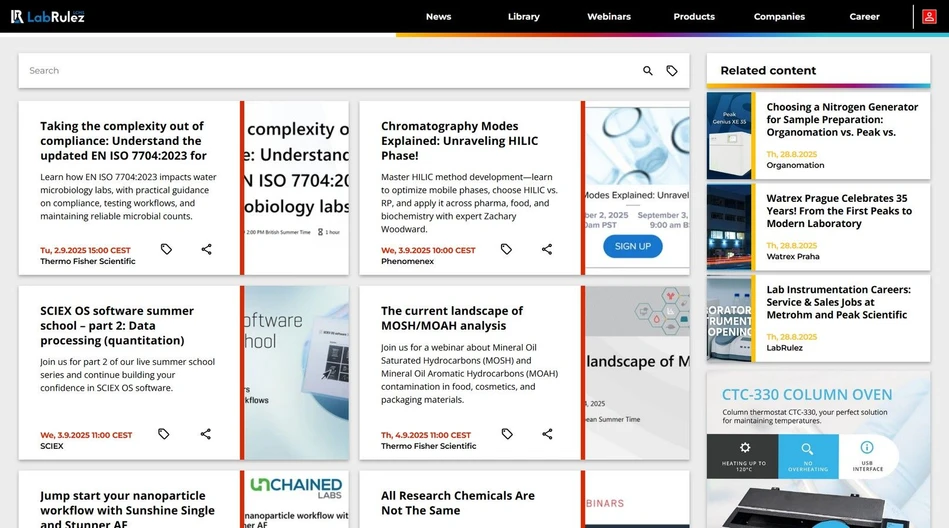Open the user account icon
The image size is (949, 528).
pyautogui.click(x=928, y=16)
